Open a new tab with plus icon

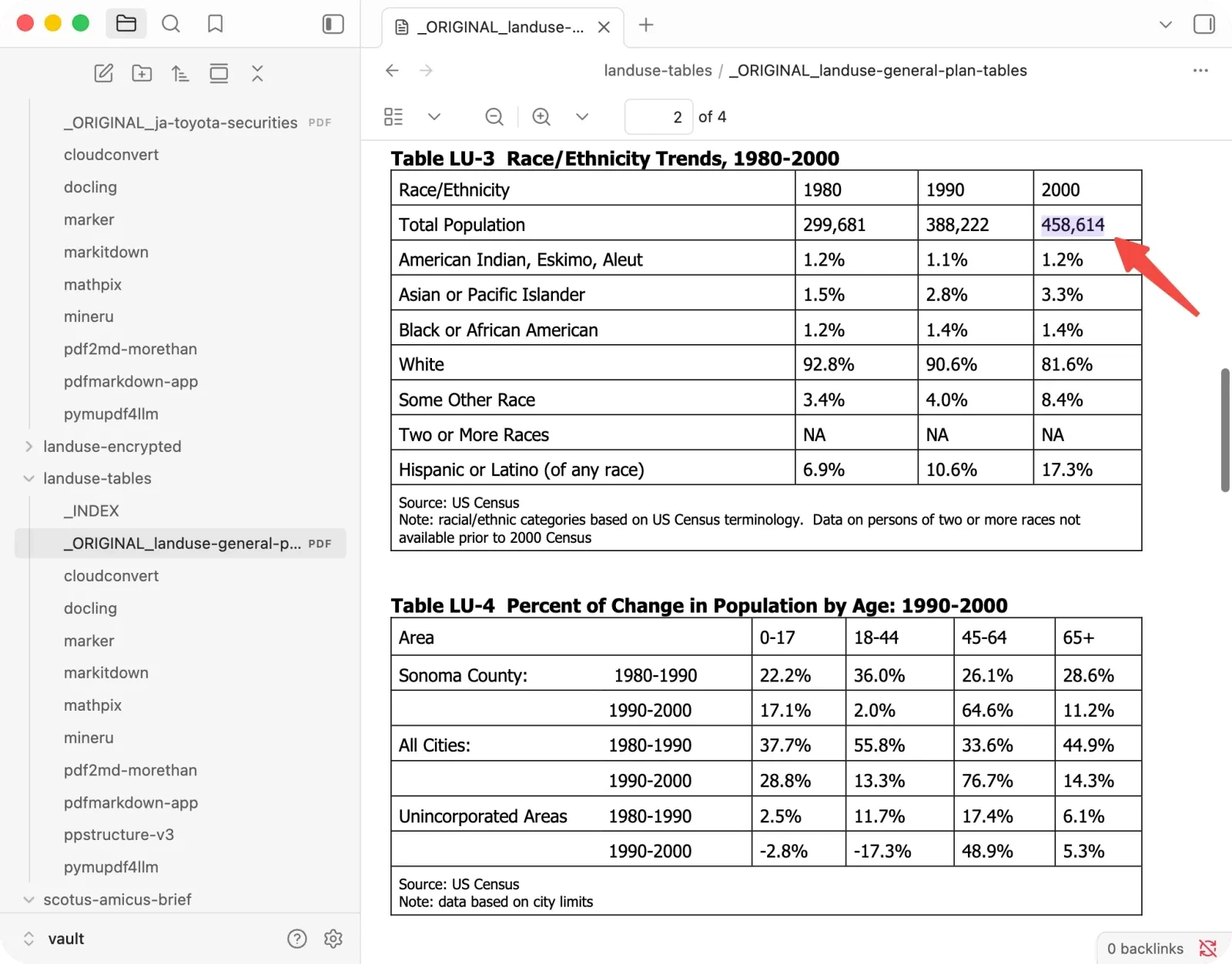coord(646,25)
